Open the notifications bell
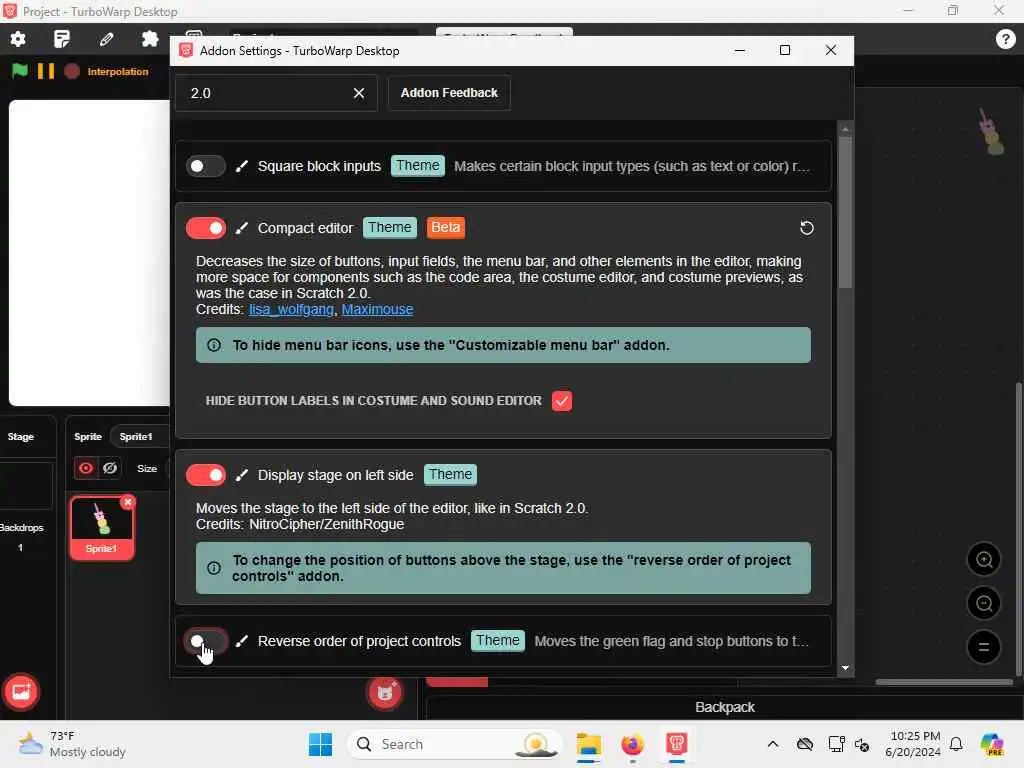1024x768 pixels. click(x=956, y=744)
